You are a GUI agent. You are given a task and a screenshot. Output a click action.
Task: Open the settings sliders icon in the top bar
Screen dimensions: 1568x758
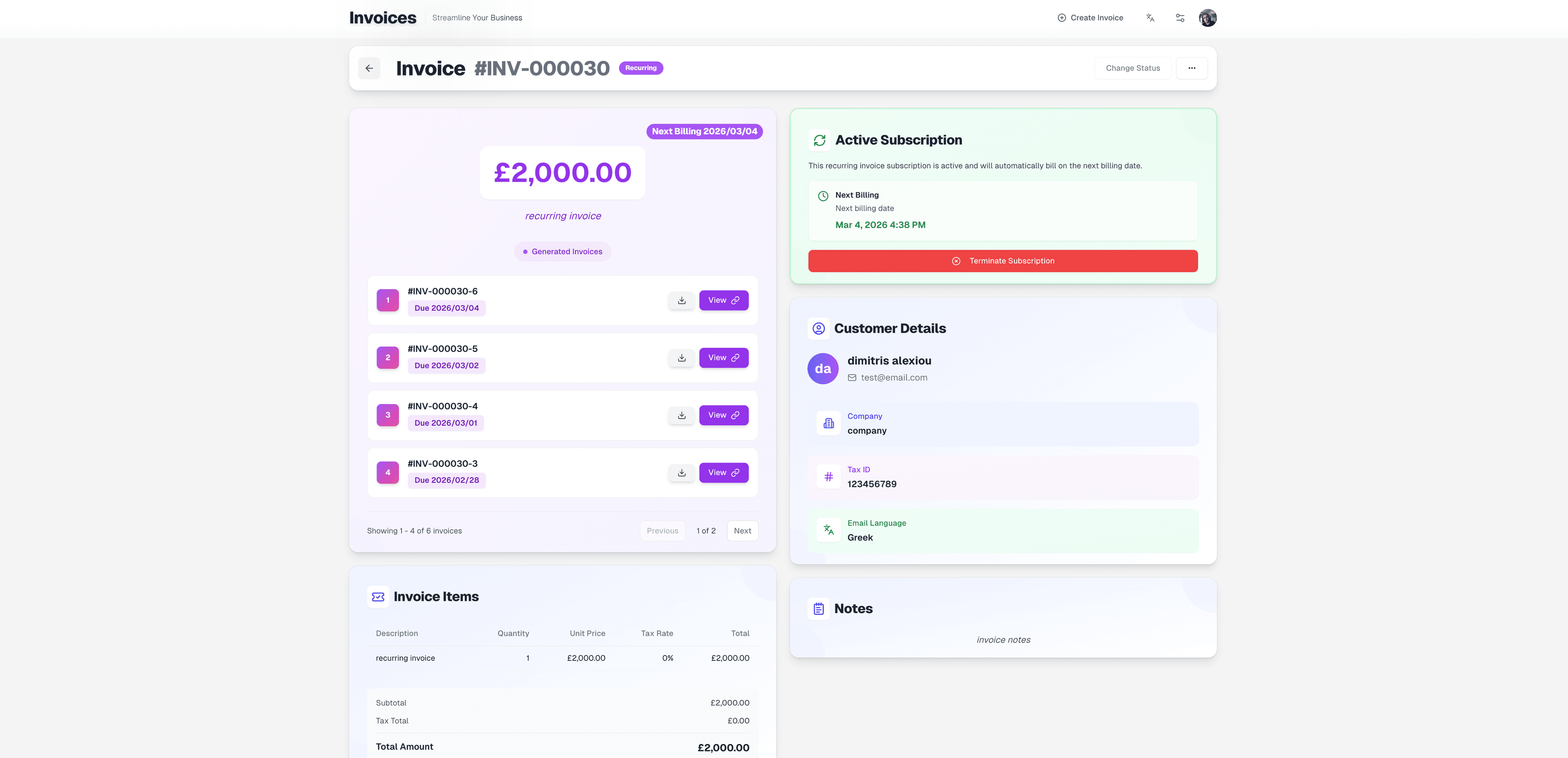click(1180, 18)
